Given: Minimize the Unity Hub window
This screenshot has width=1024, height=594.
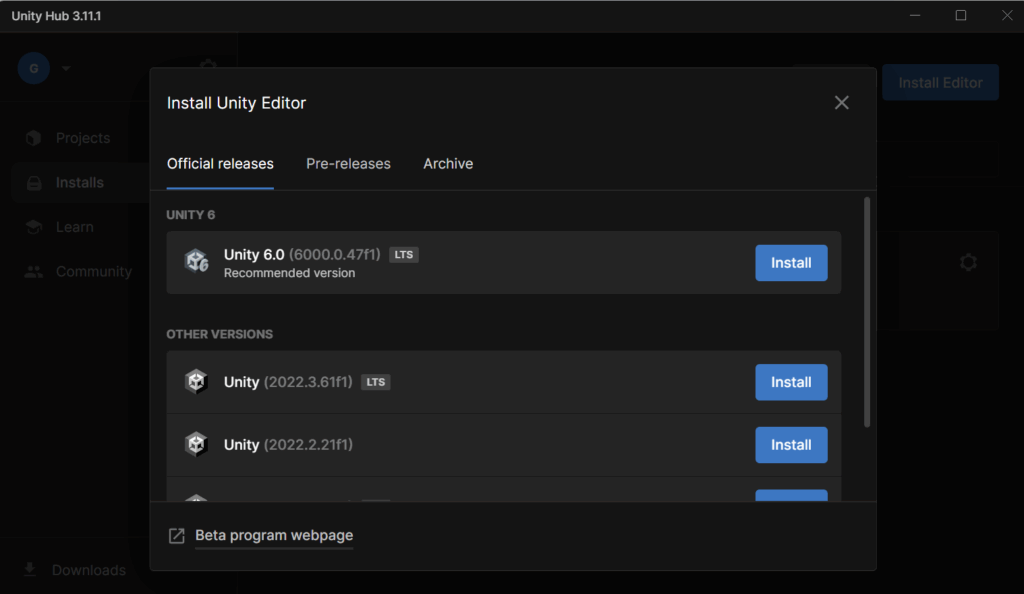Looking at the screenshot, I should [x=915, y=15].
